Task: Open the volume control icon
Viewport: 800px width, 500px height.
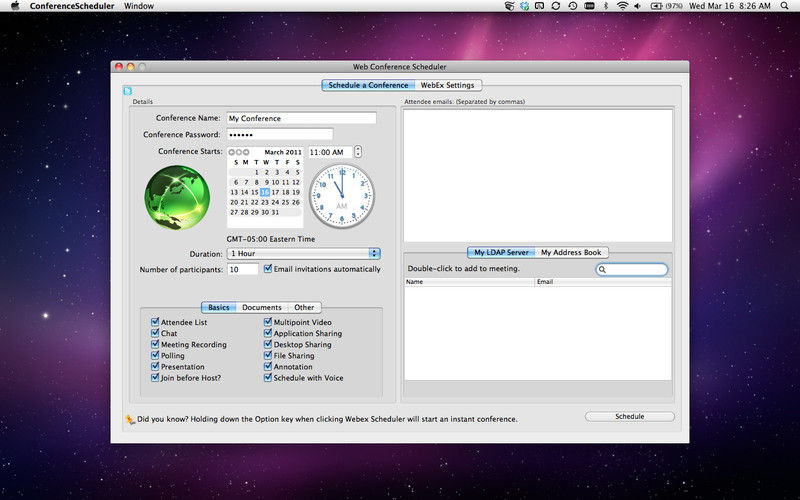Action: [637, 6]
